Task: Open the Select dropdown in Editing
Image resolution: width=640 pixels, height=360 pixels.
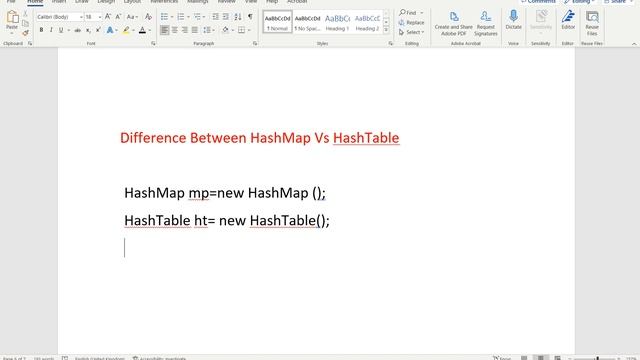Action: (411, 32)
